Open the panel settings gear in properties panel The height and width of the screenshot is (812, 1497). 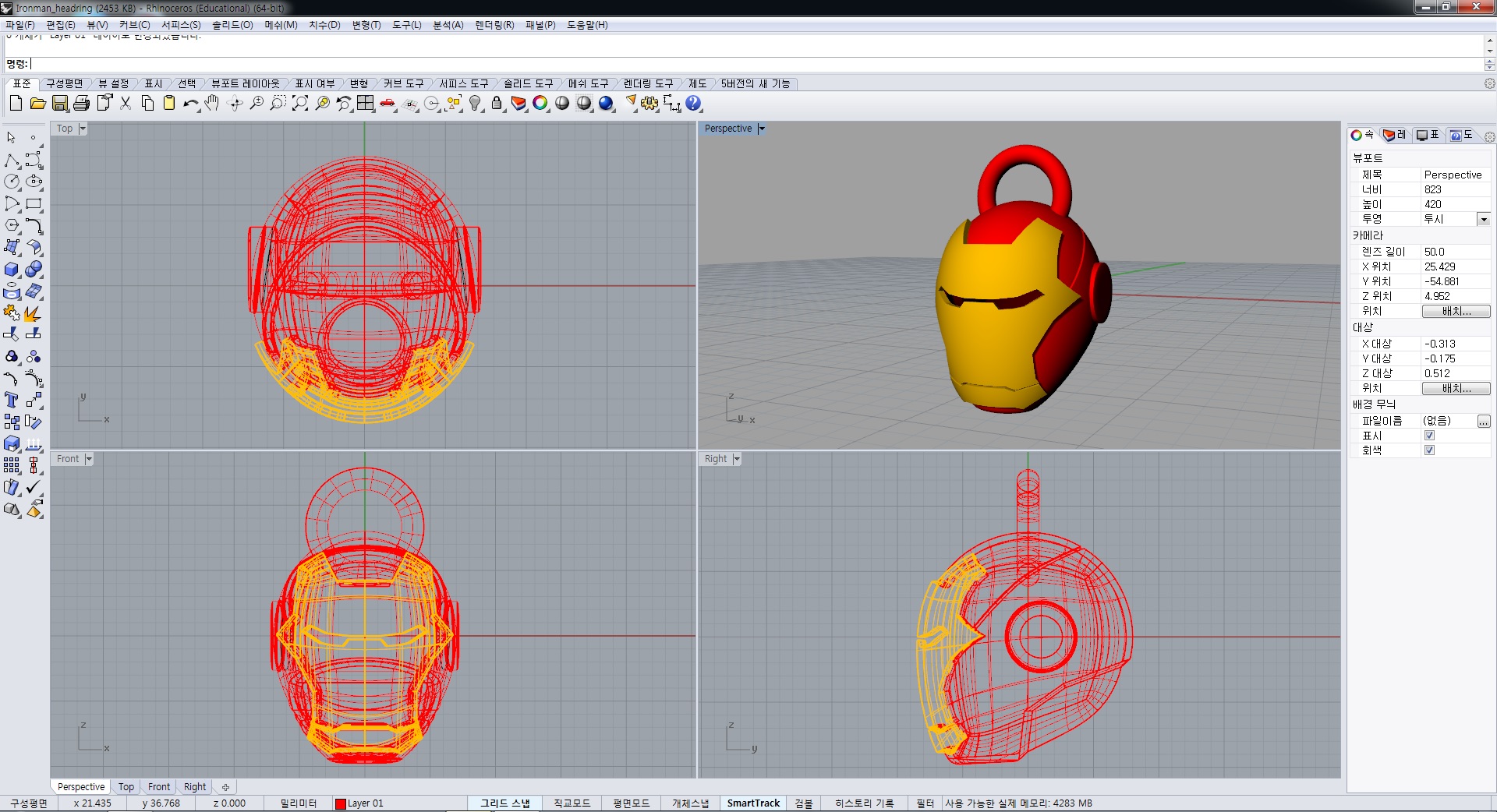pyautogui.click(x=1489, y=137)
